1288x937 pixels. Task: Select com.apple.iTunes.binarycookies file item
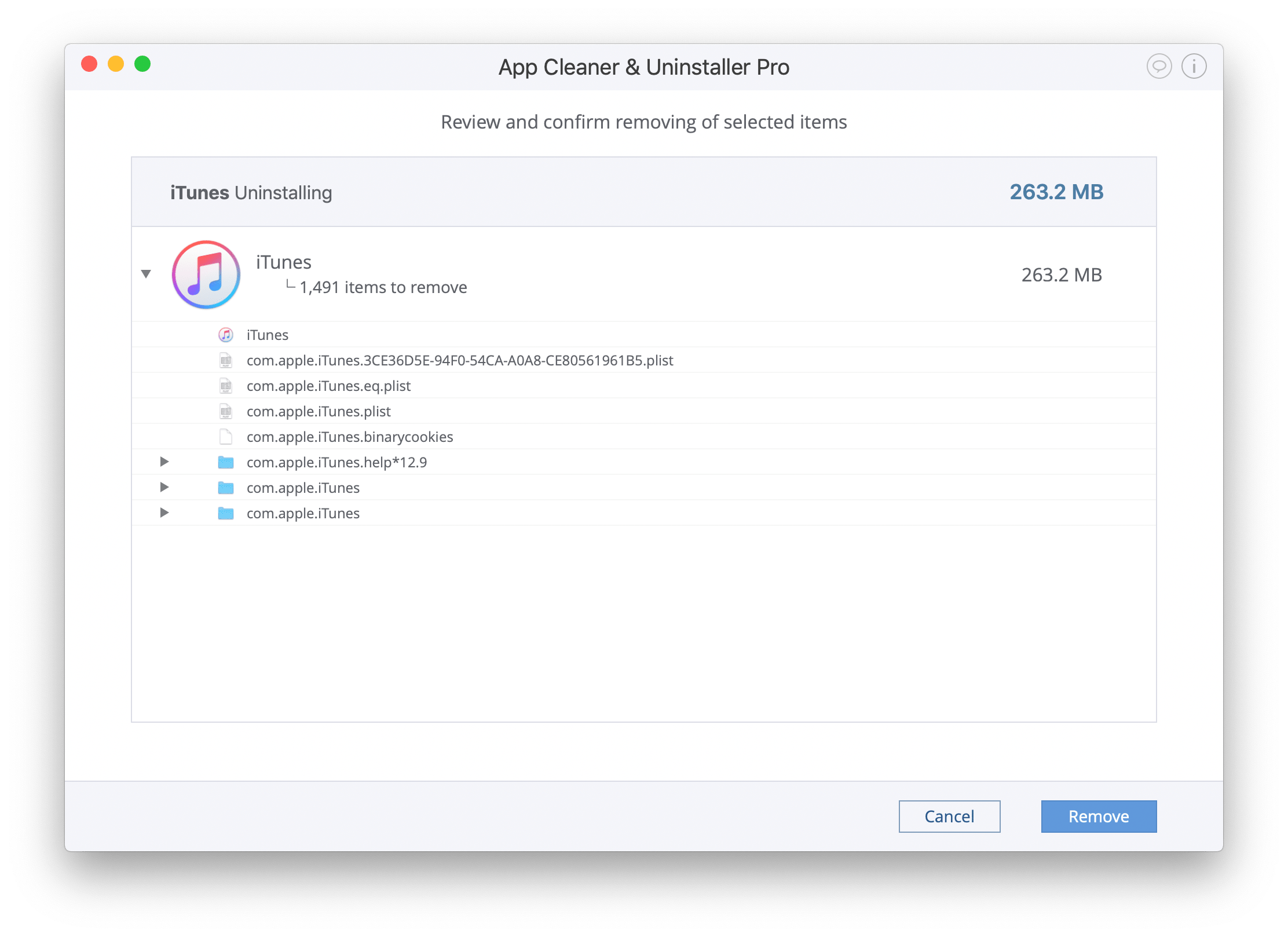coord(349,436)
